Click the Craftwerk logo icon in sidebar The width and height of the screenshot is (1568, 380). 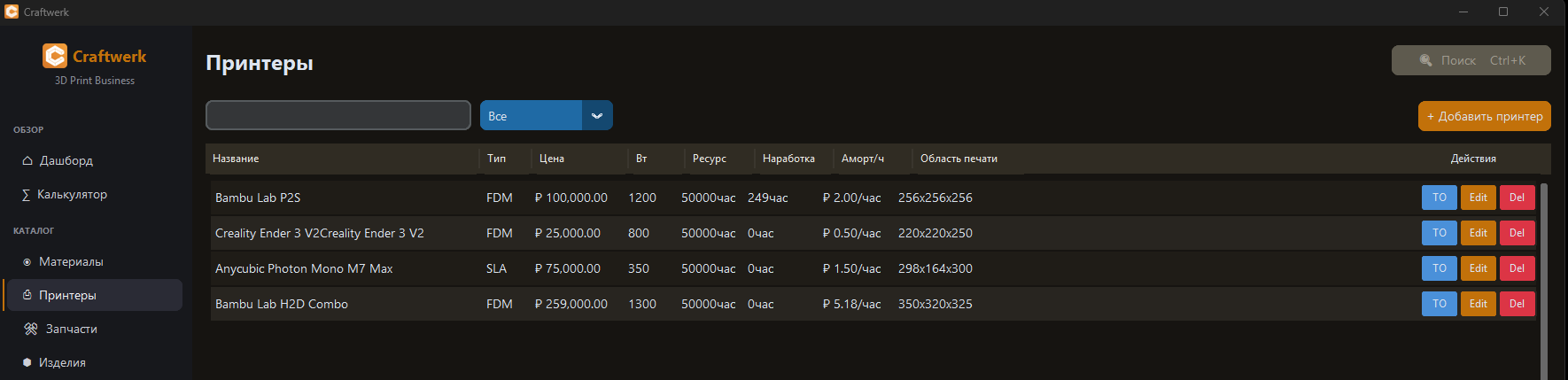click(x=55, y=56)
